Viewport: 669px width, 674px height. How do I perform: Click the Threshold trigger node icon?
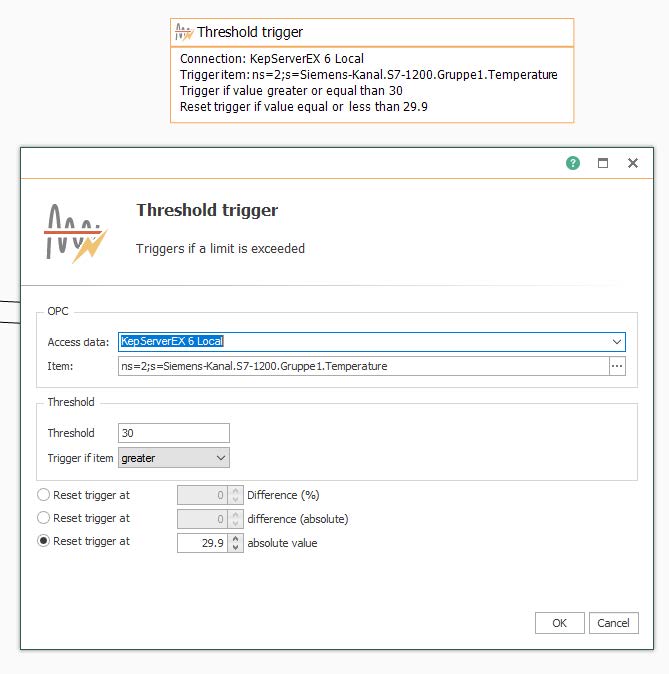pyautogui.click(x=183, y=32)
